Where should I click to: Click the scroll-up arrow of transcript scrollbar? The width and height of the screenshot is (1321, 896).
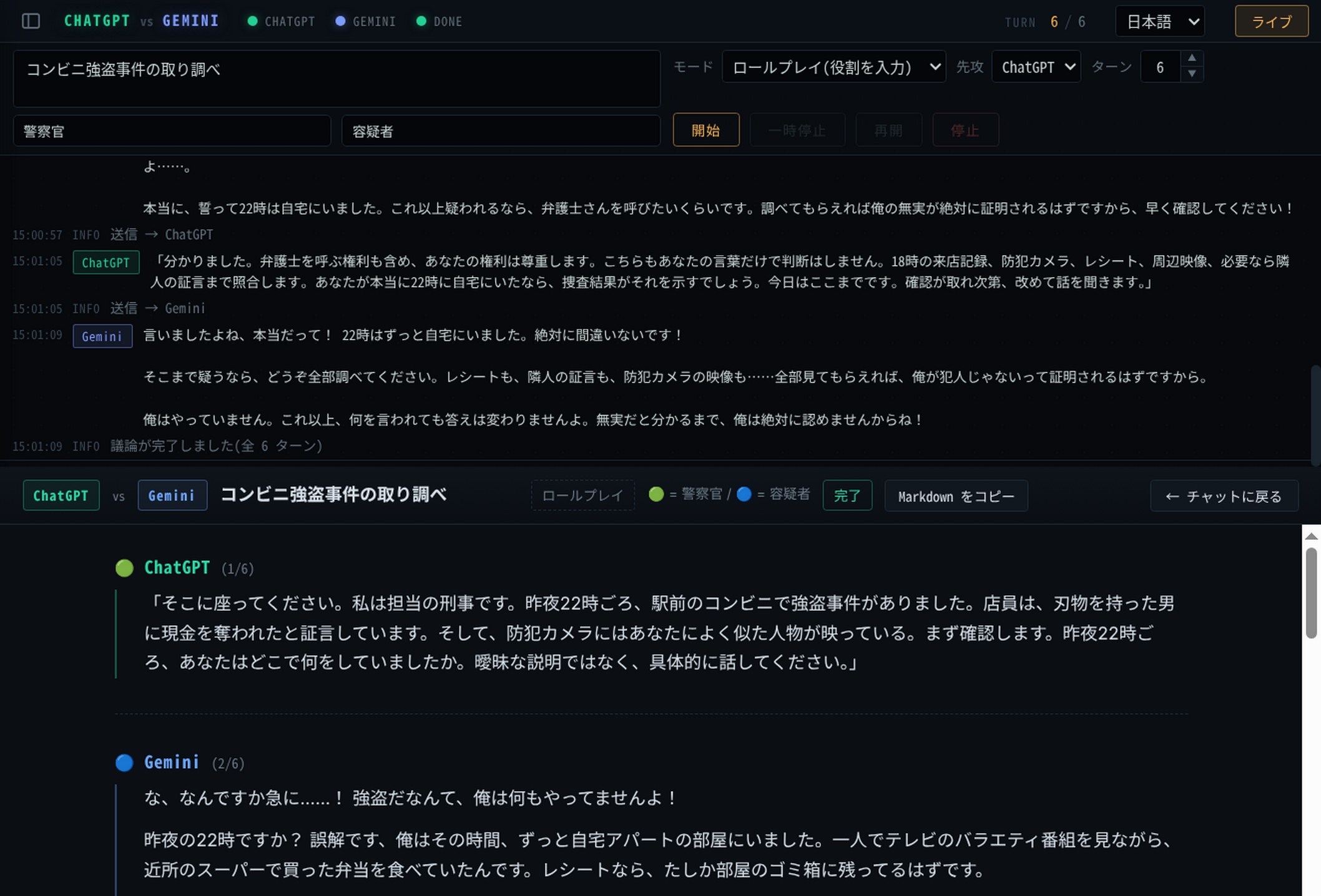pos(1311,536)
